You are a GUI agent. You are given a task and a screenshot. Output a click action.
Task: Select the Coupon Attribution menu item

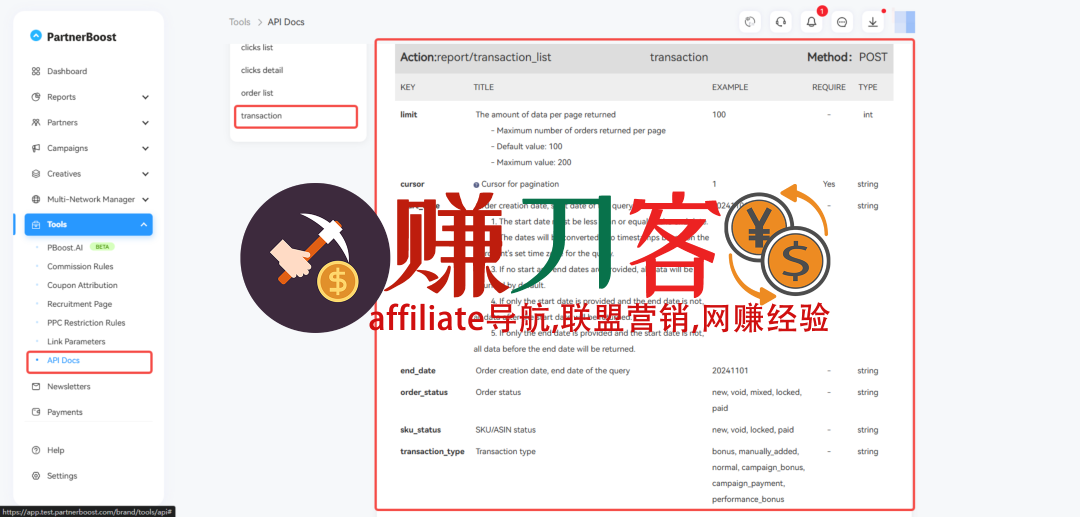pyautogui.click(x=82, y=286)
